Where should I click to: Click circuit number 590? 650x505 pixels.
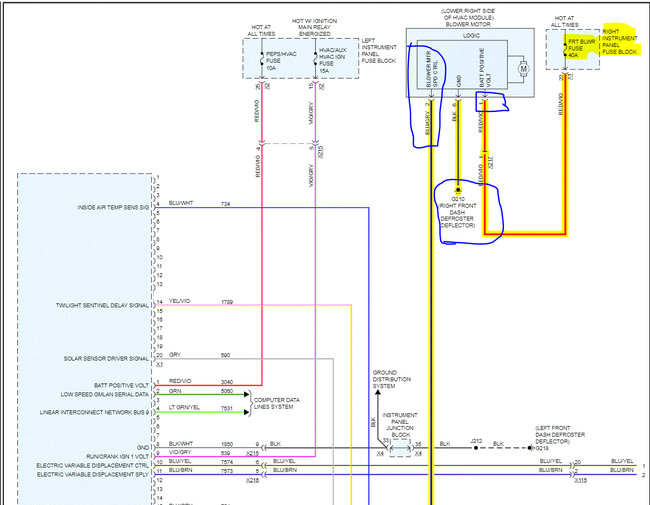tap(226, 355)
